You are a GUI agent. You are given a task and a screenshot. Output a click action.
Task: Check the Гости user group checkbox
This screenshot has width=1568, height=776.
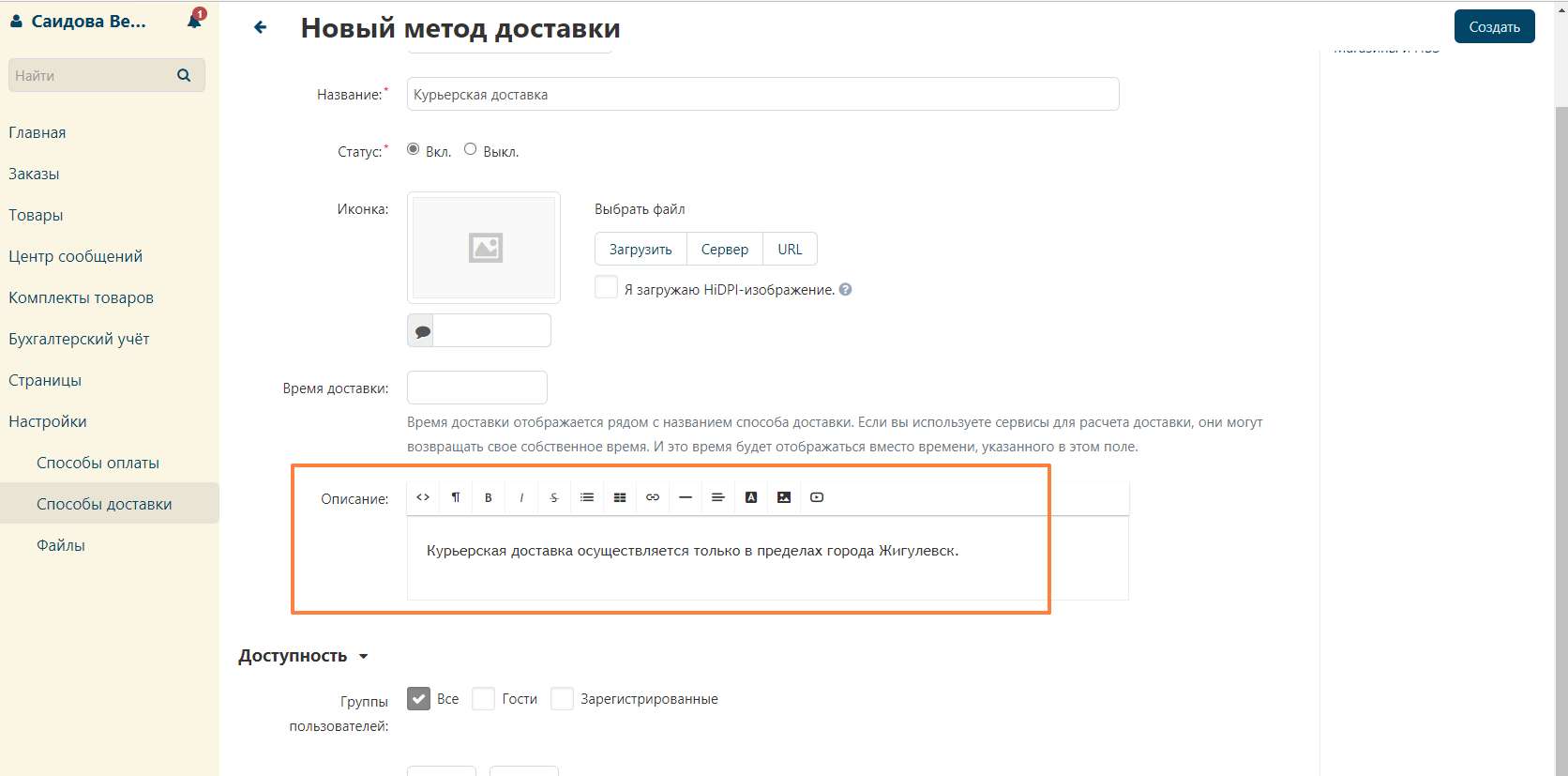483,698
